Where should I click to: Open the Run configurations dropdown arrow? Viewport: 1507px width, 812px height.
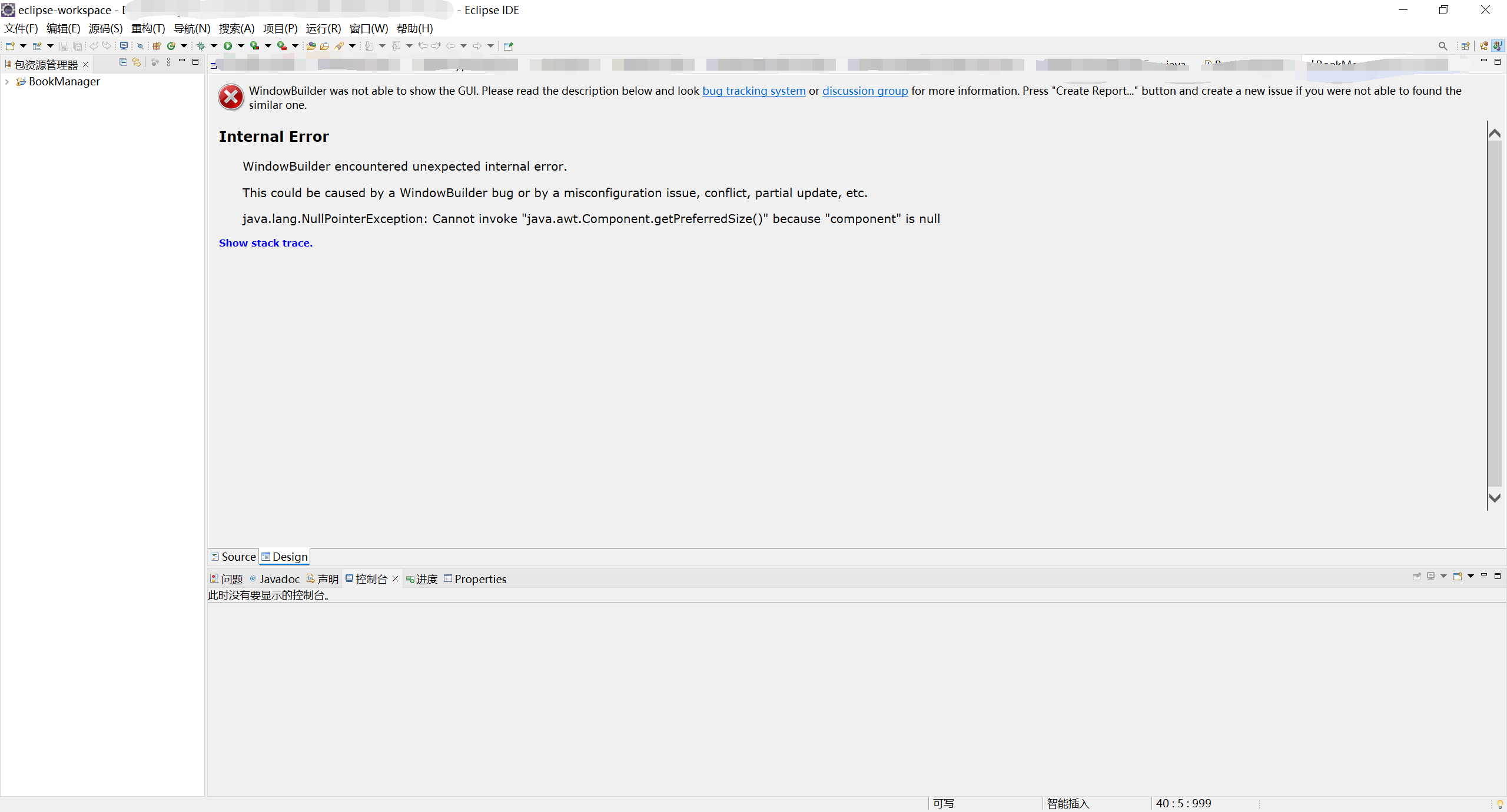coord(241,46)
